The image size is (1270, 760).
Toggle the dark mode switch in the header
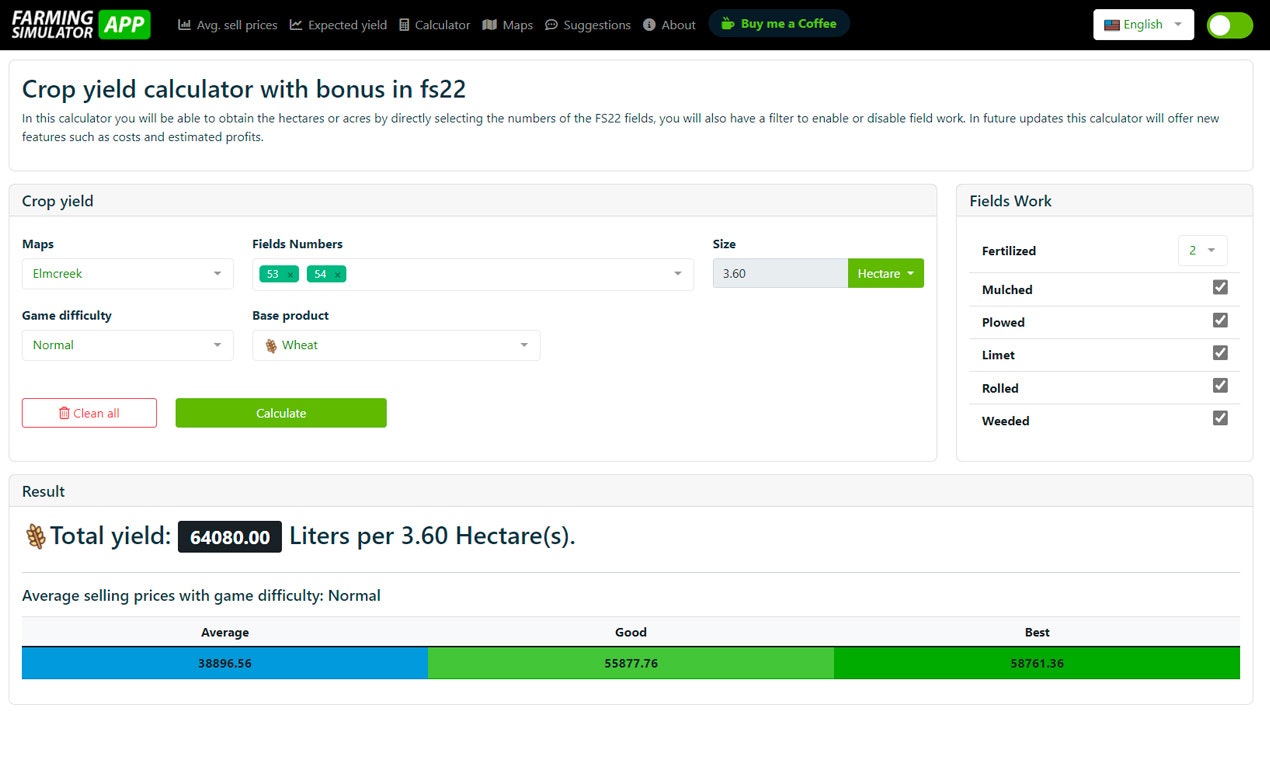point(1229,25)
